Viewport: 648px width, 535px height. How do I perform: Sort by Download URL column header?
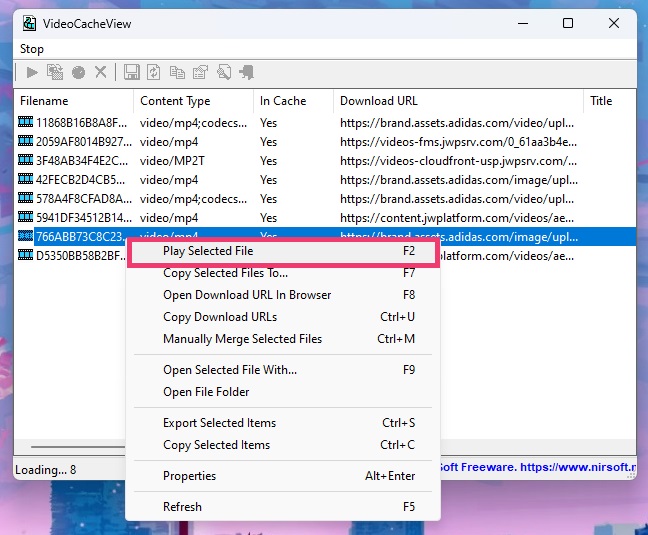tap(458, 101)
